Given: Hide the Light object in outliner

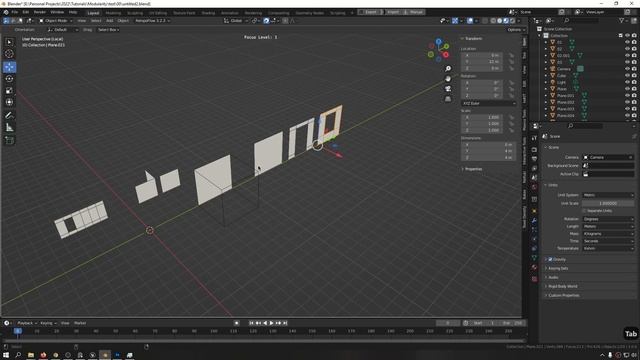Looking at the screenshot, I should pyautogui.click(x=627, y=82).
